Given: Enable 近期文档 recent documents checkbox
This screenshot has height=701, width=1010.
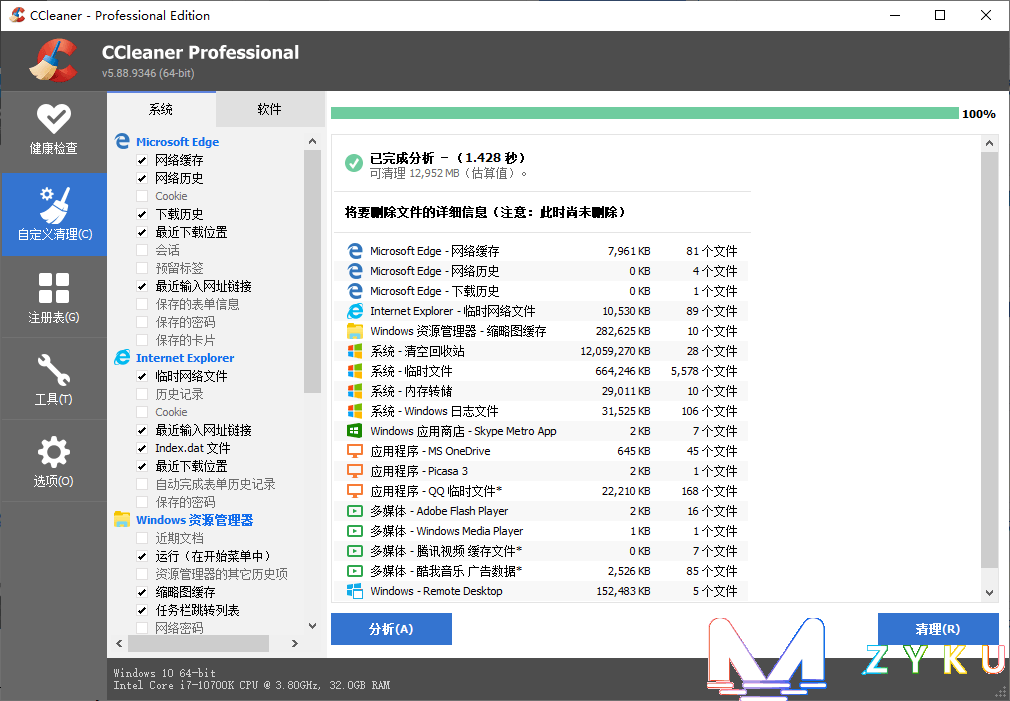Looking at the screenshot, I should pos(142,538).
